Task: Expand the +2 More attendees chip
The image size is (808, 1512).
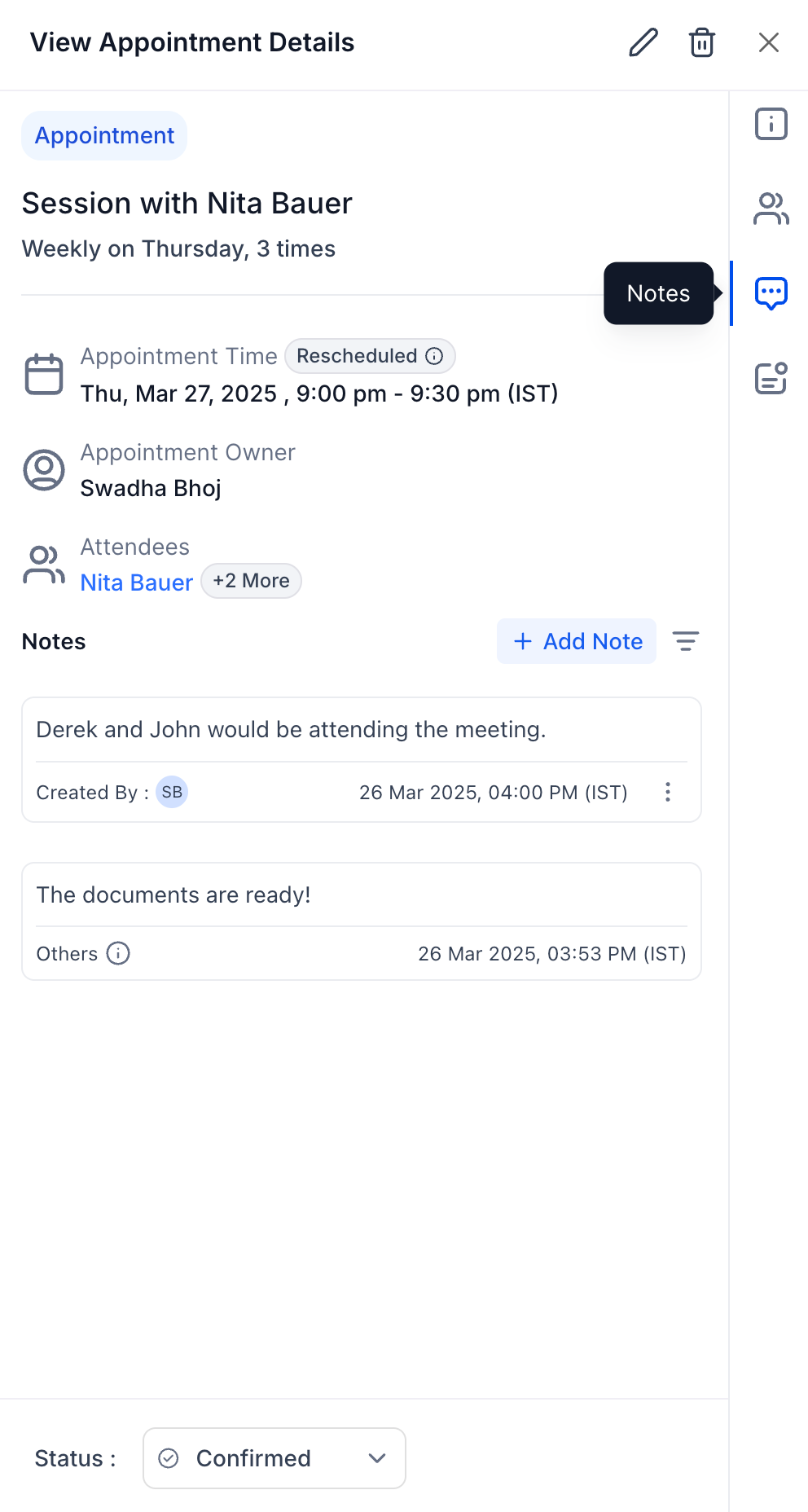Action: coord(251,581)
